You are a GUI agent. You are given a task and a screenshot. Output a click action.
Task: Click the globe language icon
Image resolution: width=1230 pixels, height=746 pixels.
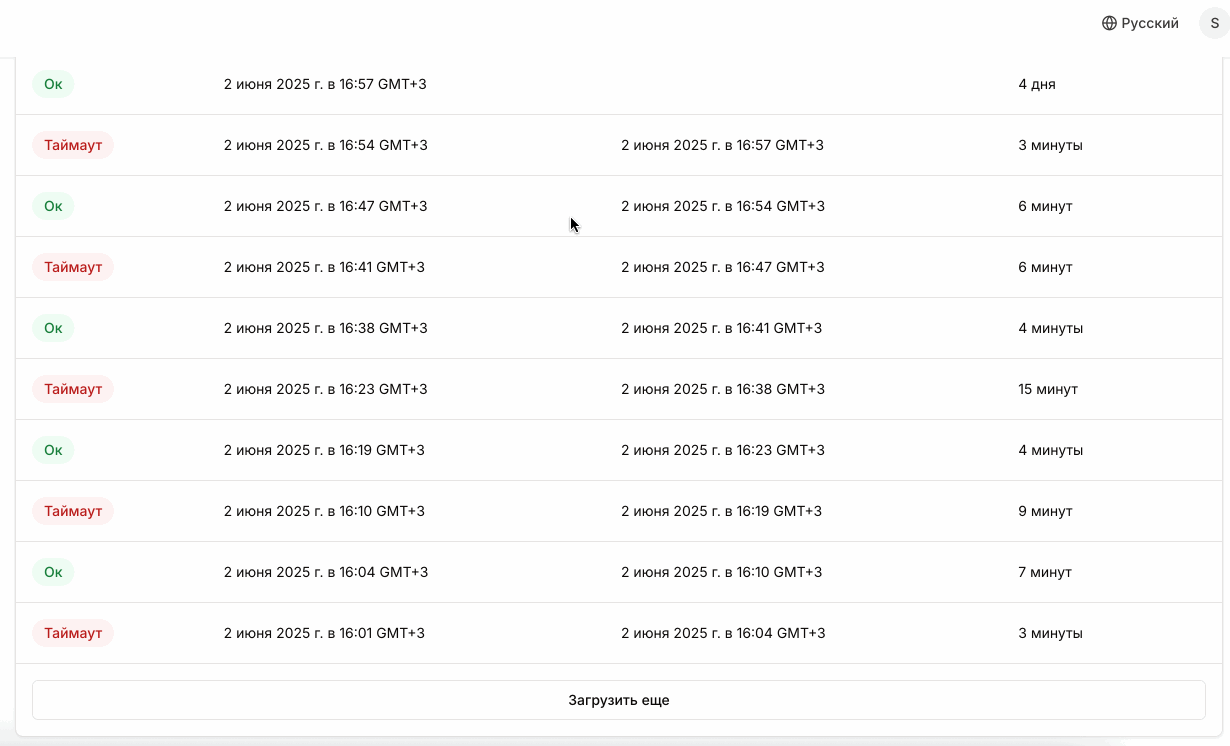[x=1109, y=23]
